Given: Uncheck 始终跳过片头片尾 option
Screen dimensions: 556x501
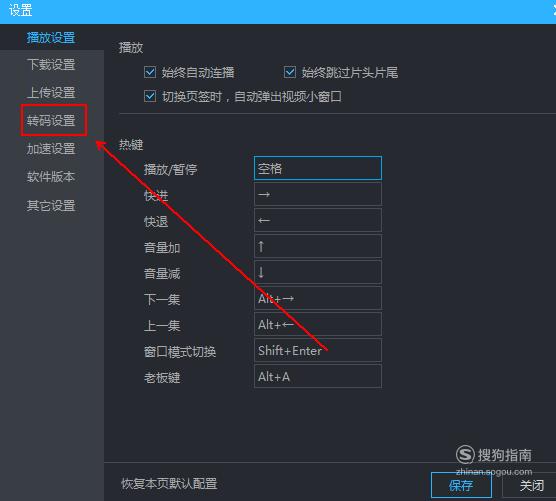Looking at the screenshot, I should coord(290,72).
